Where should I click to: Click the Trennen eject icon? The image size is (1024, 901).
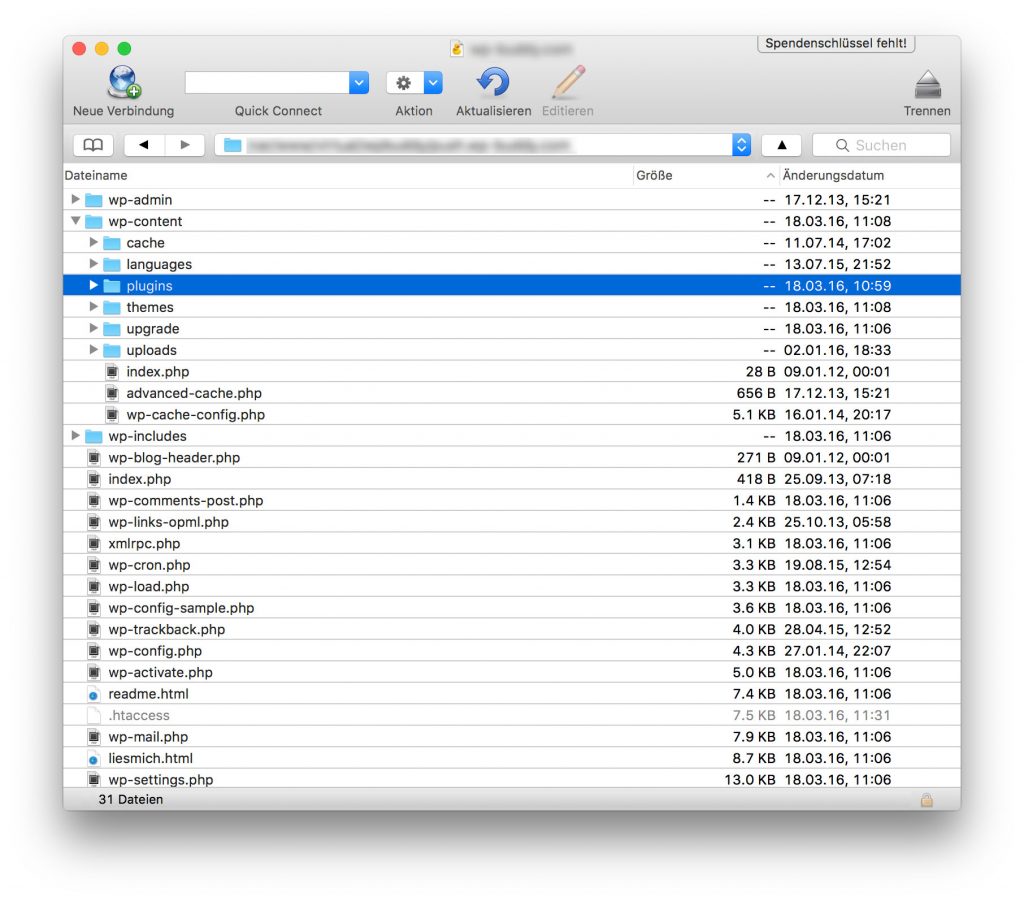(x=927, y=83)
